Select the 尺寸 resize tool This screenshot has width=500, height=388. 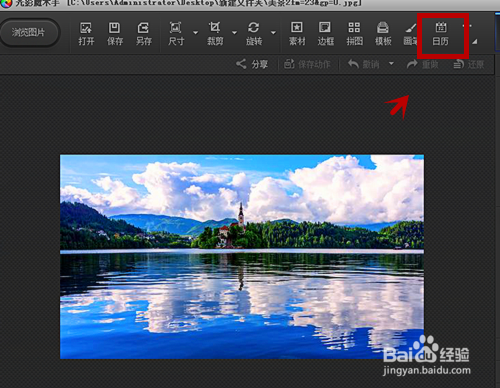176,33
